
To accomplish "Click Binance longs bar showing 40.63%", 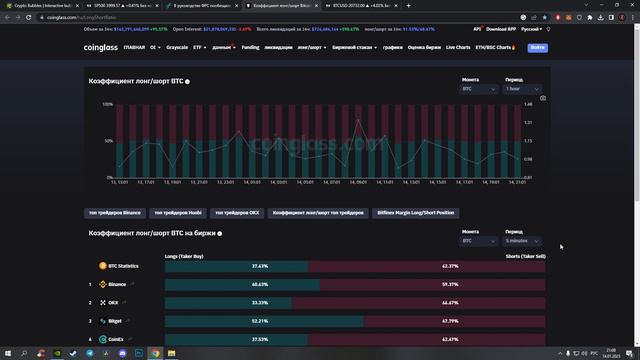I will click(x=242, y=284).
